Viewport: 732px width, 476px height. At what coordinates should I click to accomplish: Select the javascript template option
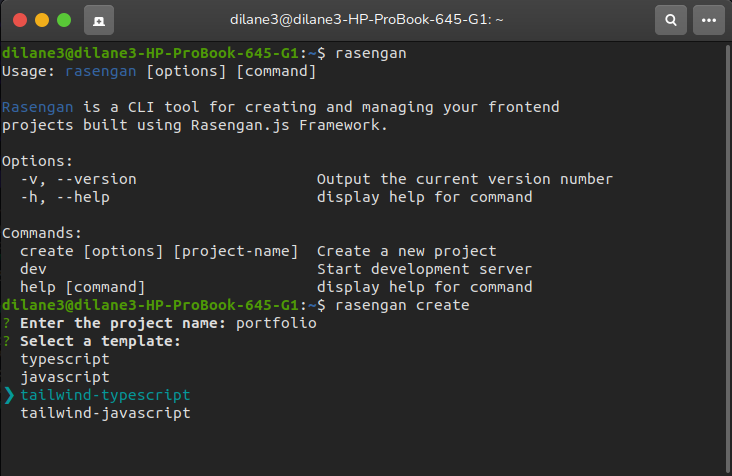(x=65, y=377)
